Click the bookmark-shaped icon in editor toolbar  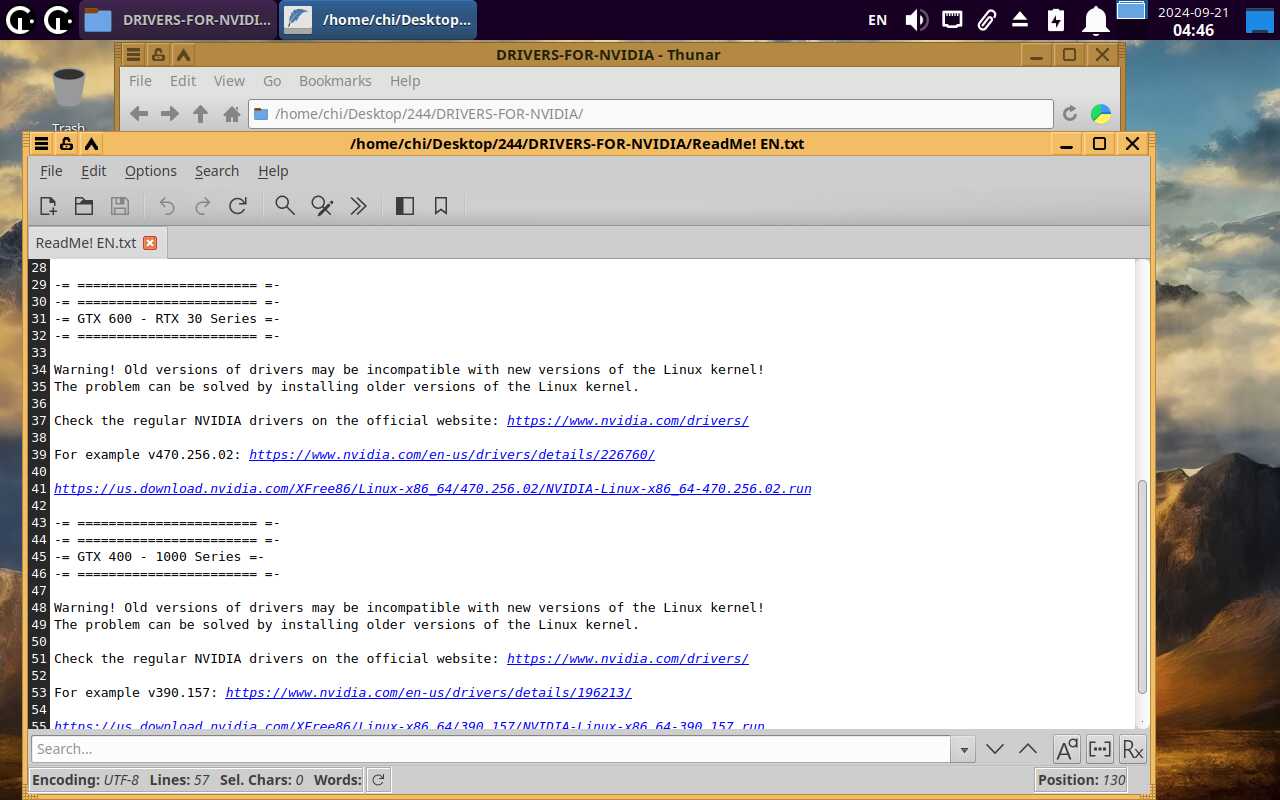(x=441, y=206)
